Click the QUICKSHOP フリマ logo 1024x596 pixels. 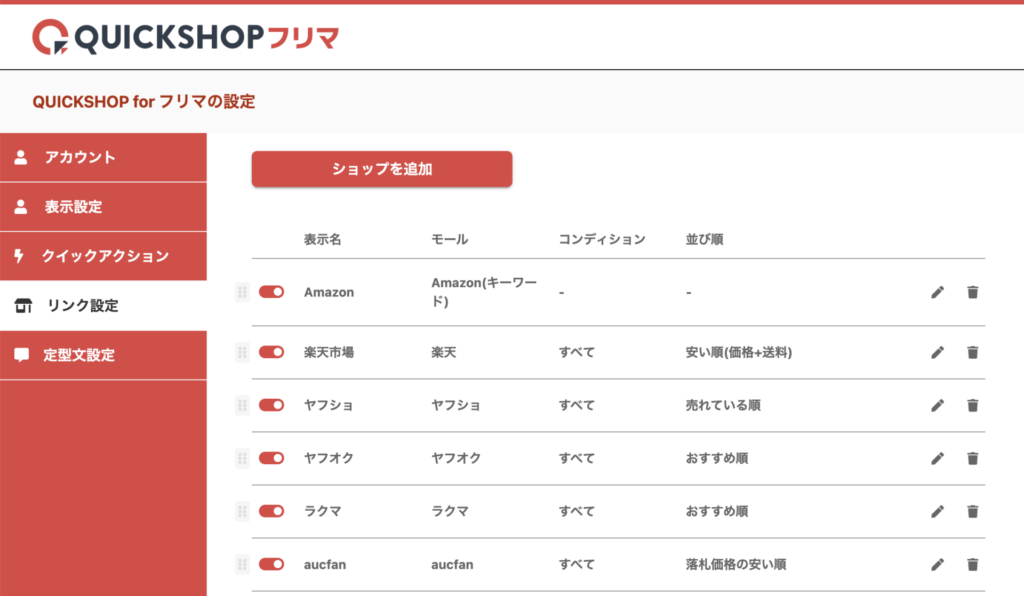(x=185, y=37)
